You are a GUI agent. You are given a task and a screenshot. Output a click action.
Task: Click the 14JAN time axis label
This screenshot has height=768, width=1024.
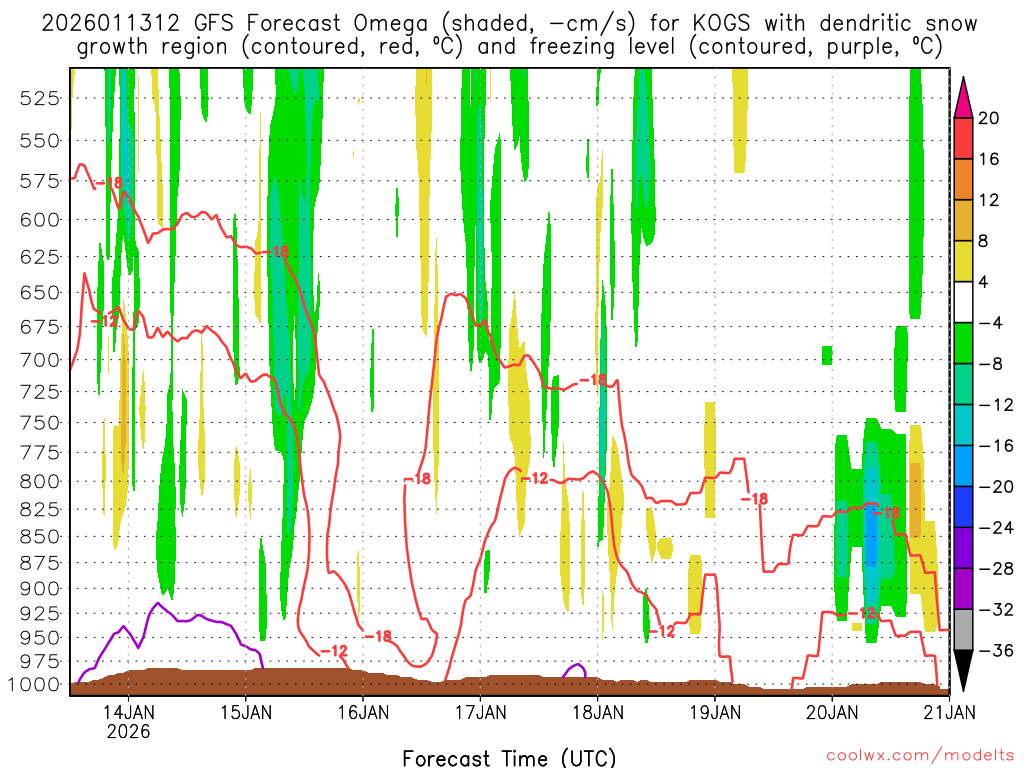tap(128, 712)
